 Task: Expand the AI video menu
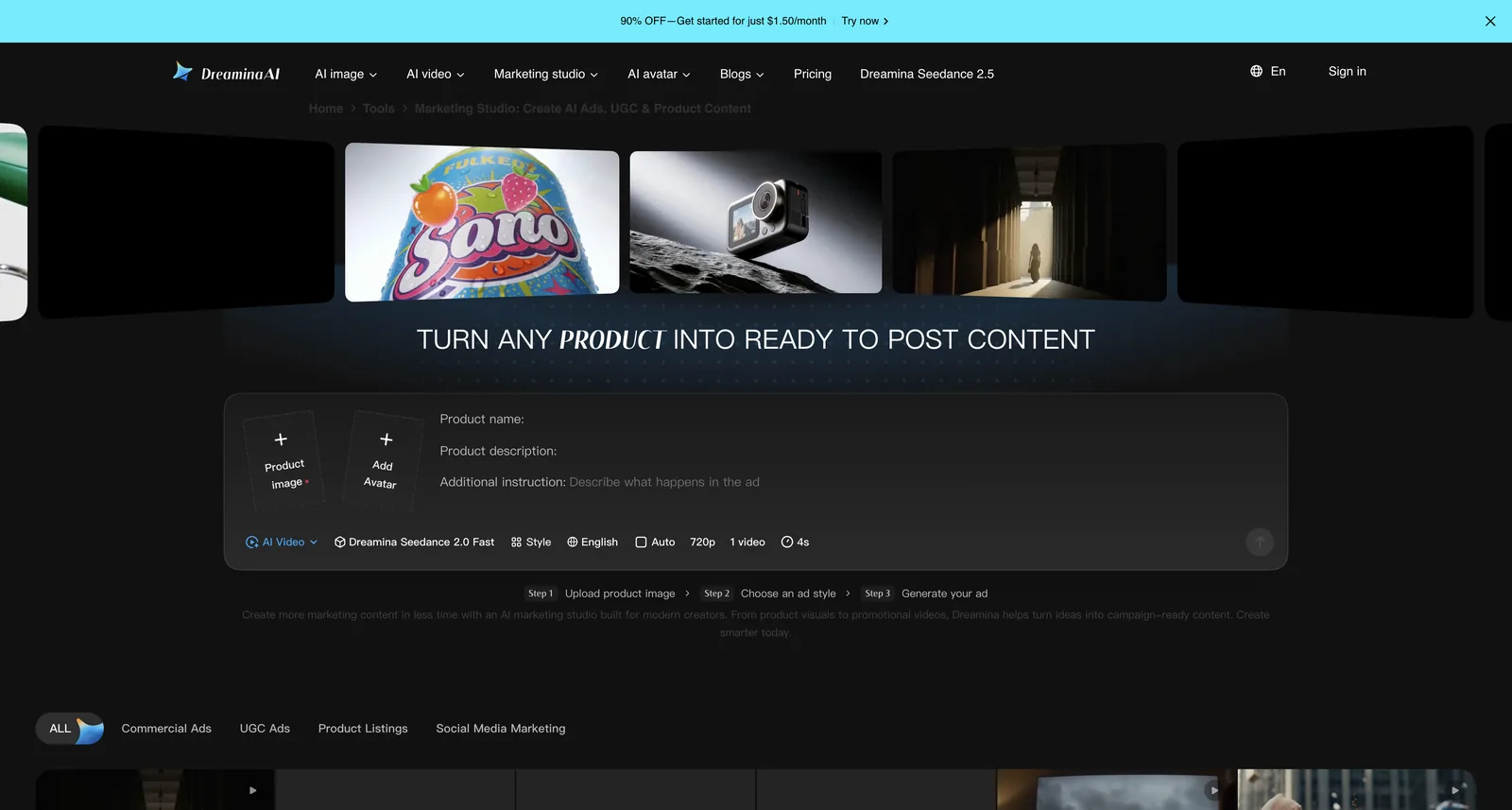[436, 74]
